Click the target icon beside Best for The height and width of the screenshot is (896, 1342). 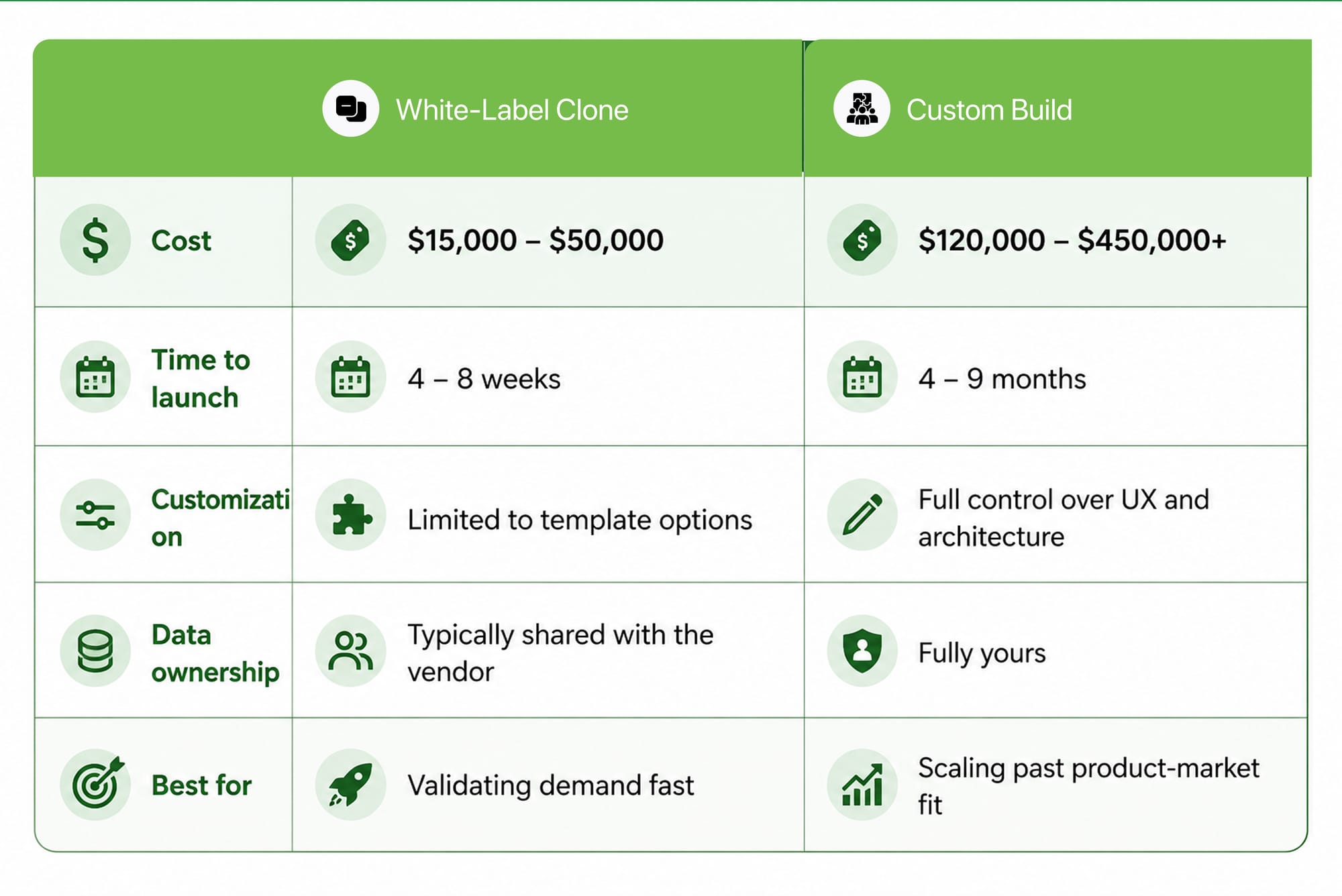pyautogui.click(x=95, y=785)
